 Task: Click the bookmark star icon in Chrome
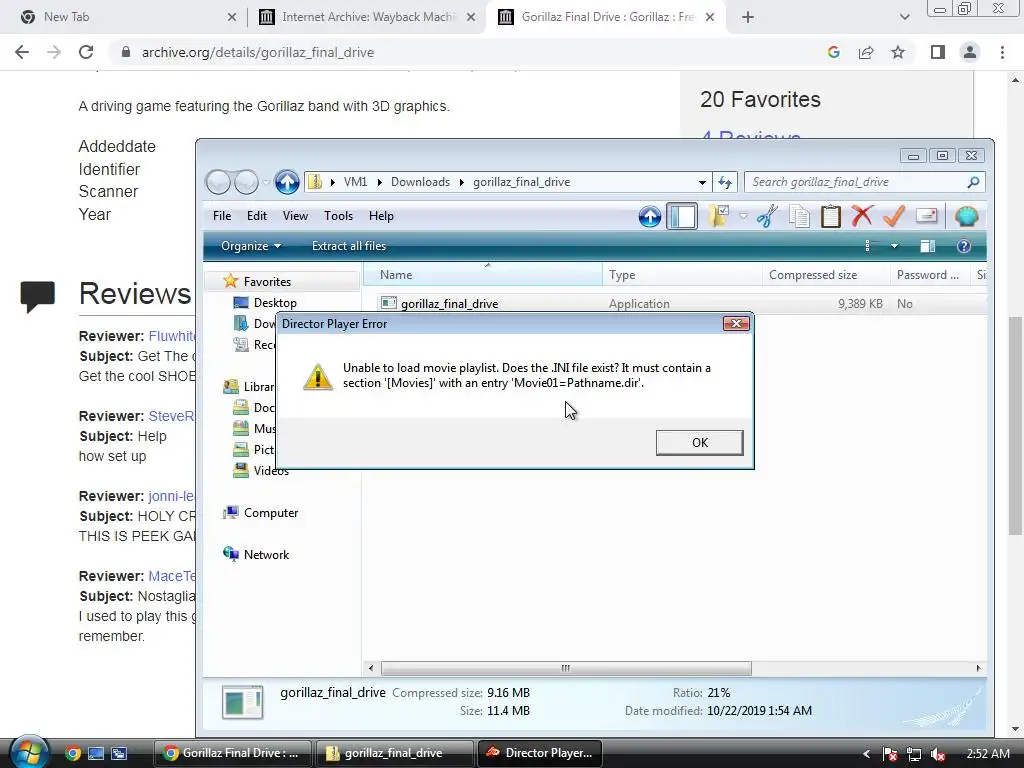coord(898,52)
